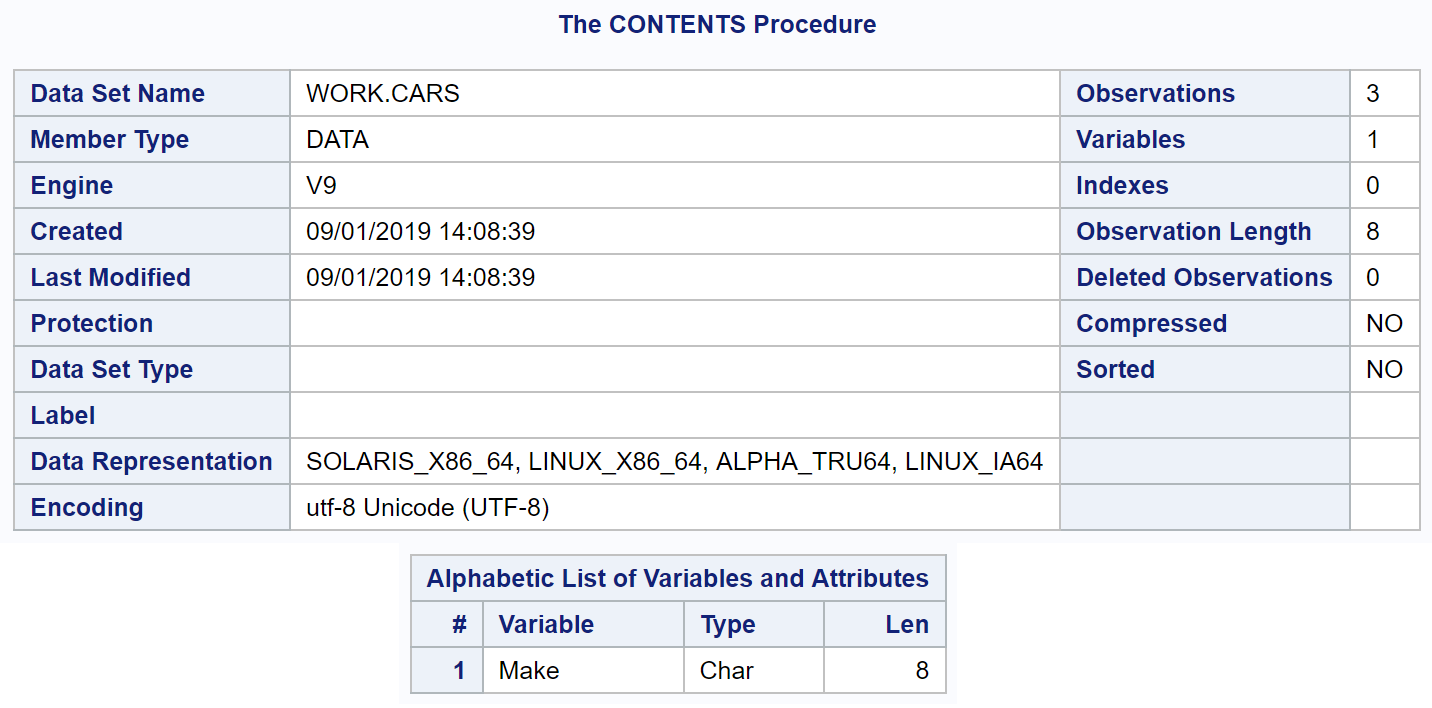
Task: Click the Observation Length label
Action: click(1194, 232)
